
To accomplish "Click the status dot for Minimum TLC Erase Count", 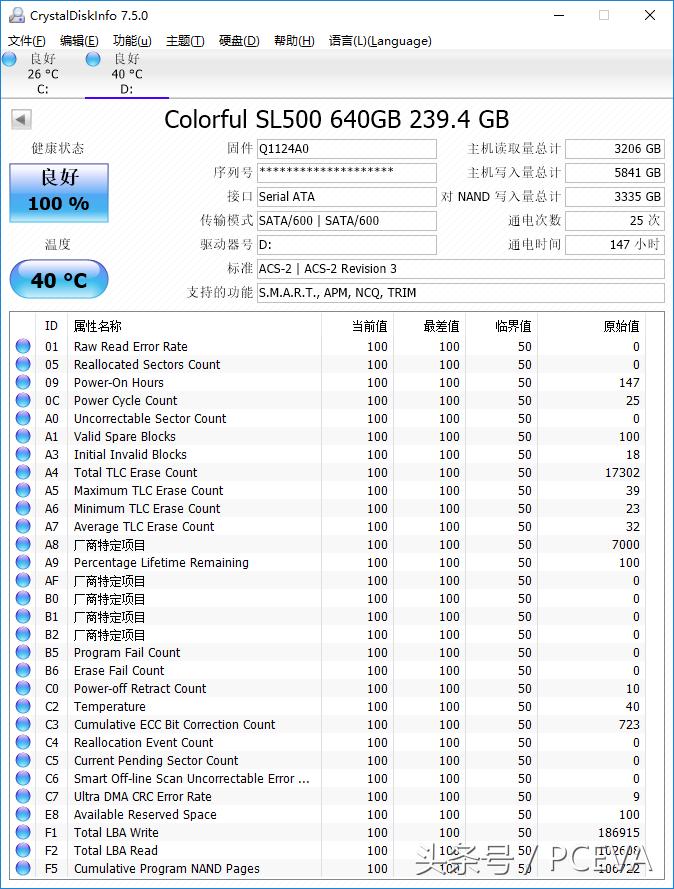I will [x=23, y=508].
